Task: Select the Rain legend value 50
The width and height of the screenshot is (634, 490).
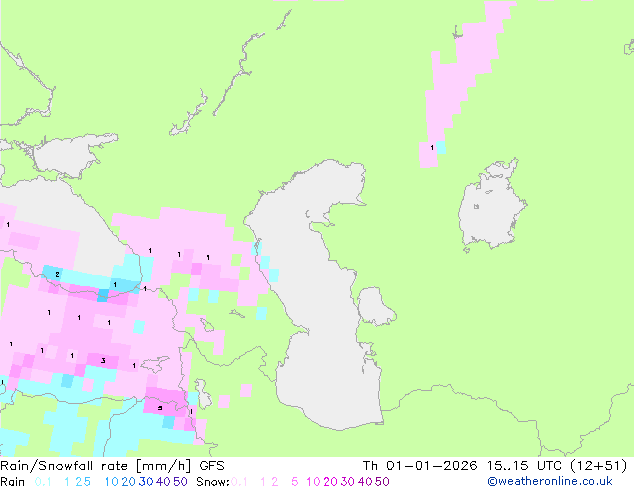Action: (x=180, y=482)
